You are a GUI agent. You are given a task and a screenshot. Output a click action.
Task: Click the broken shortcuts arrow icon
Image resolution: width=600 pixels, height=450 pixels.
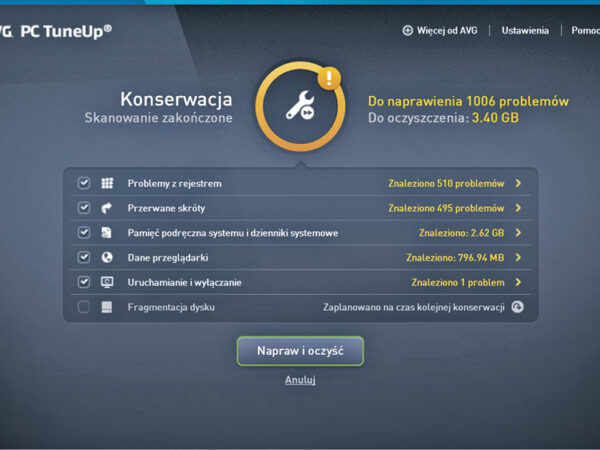click(x=106, y=208)
